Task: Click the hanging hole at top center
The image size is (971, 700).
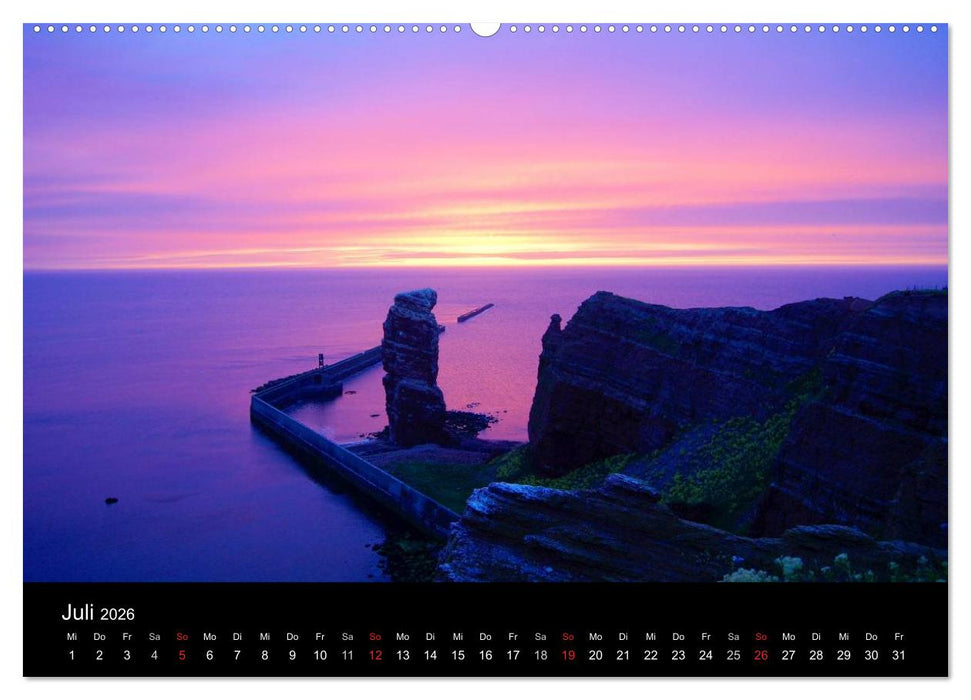Action: [485, 28]
